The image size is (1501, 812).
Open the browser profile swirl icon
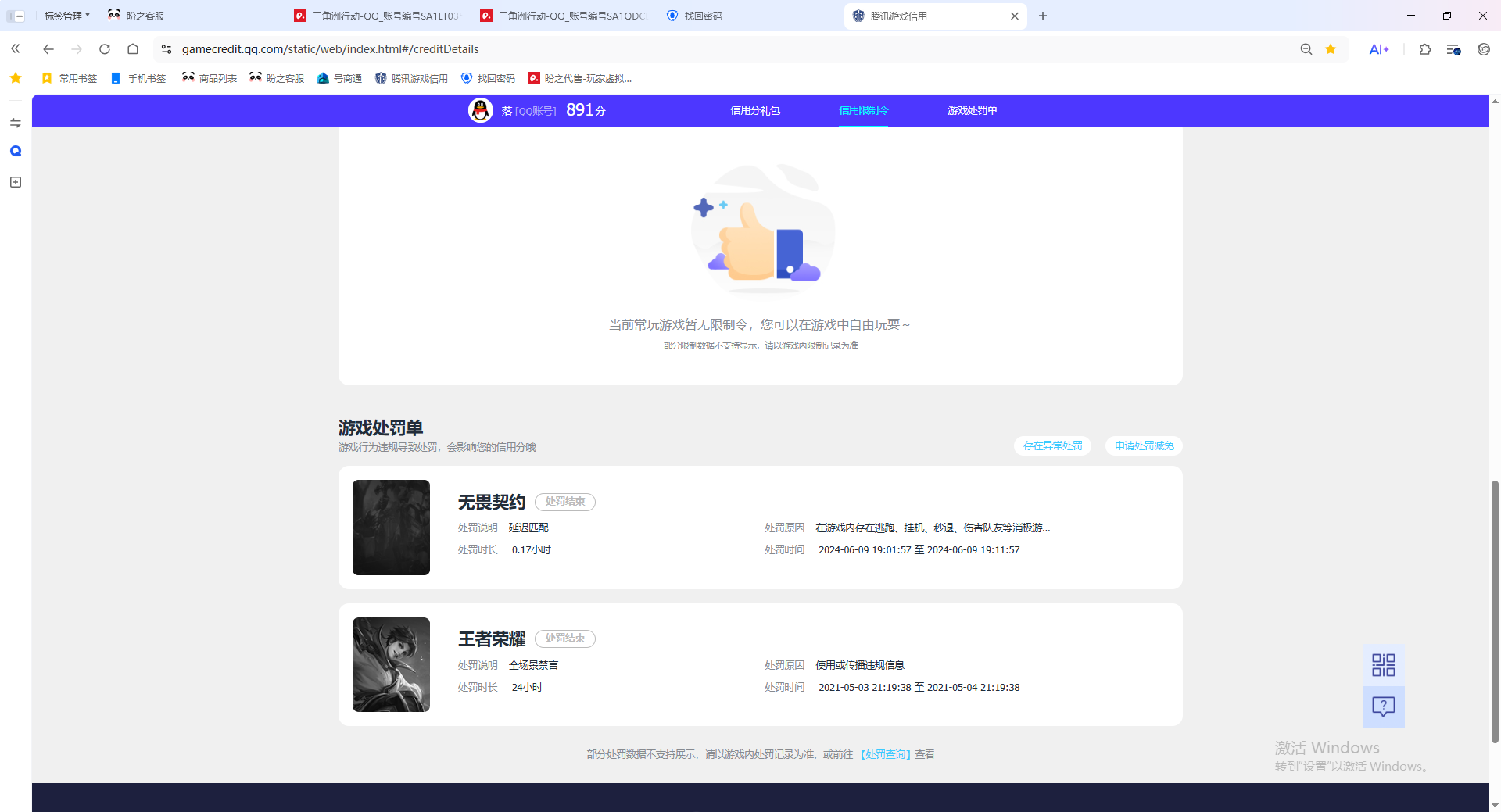click(1484, 49)
